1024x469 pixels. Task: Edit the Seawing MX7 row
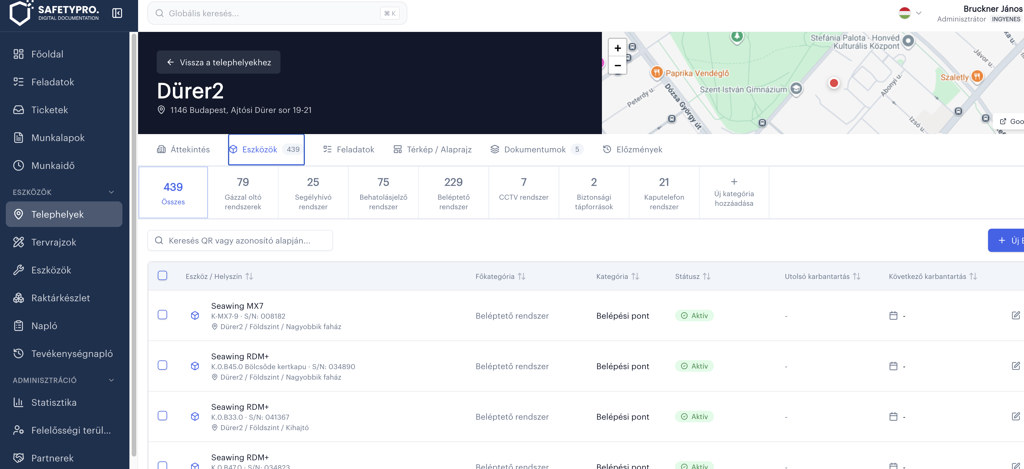pos(1016,315)
